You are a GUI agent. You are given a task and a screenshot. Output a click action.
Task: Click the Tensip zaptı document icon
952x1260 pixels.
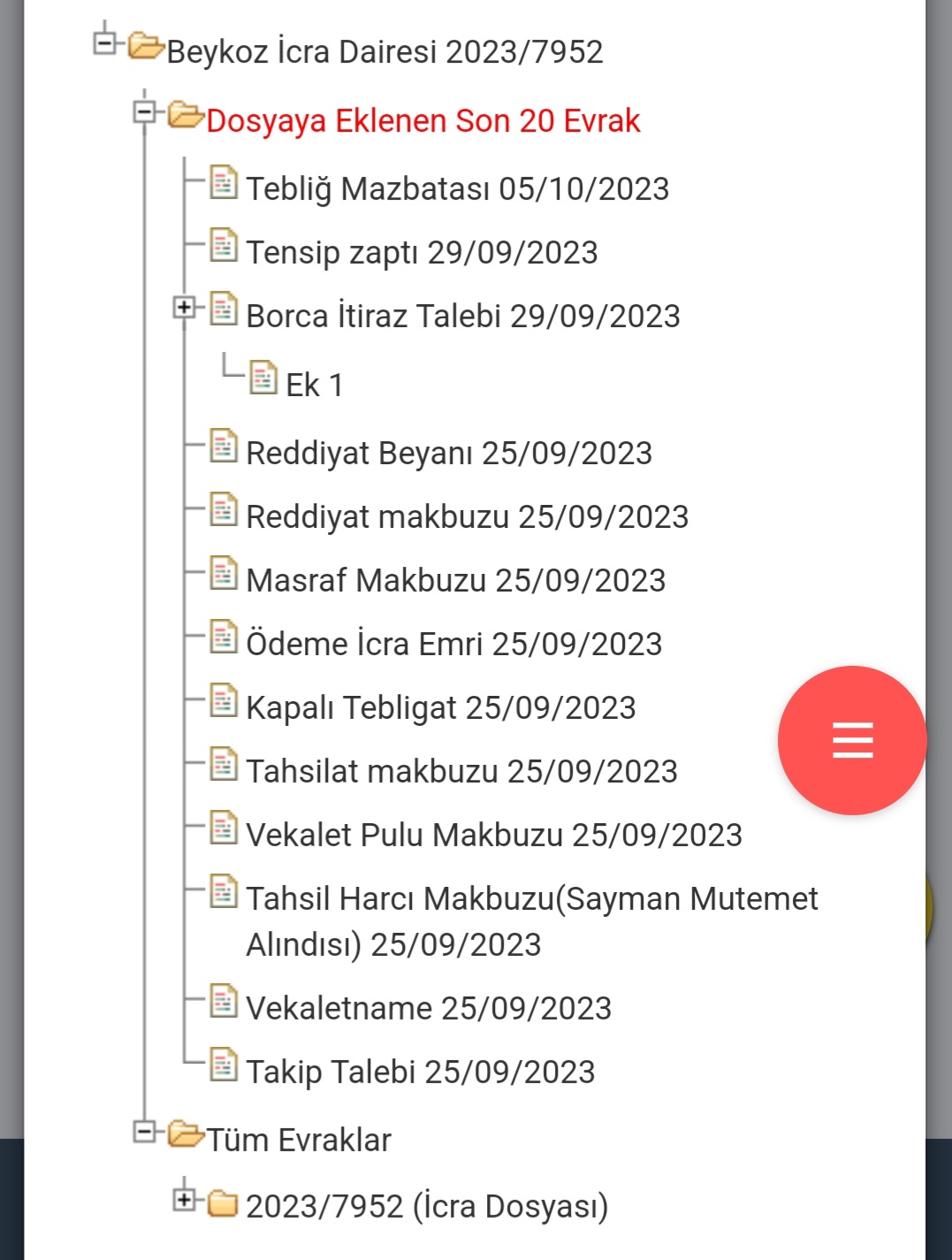(x=224, y=246)
